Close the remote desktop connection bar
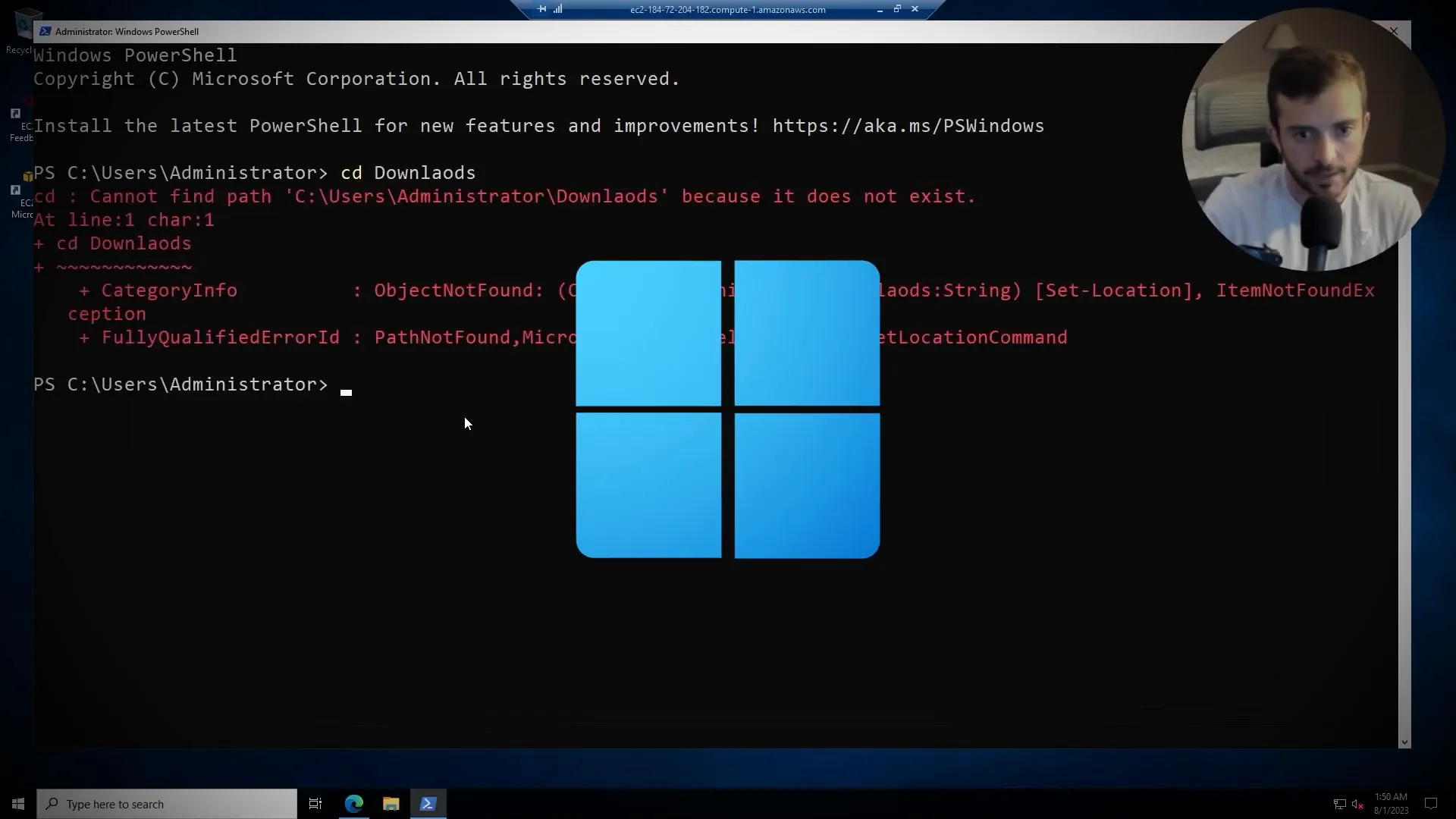 tap(915, 9)
